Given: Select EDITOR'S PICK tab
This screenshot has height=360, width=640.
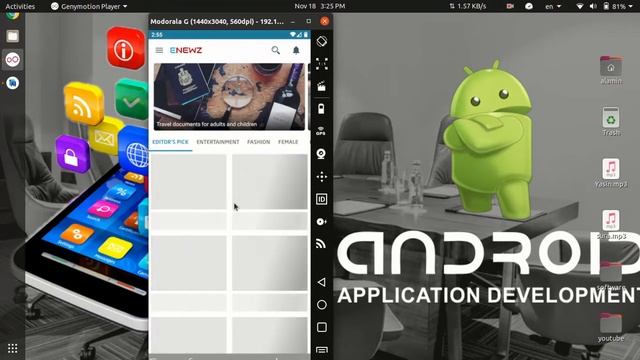Looking at the screenshot, I should click(x=170, y=142).
